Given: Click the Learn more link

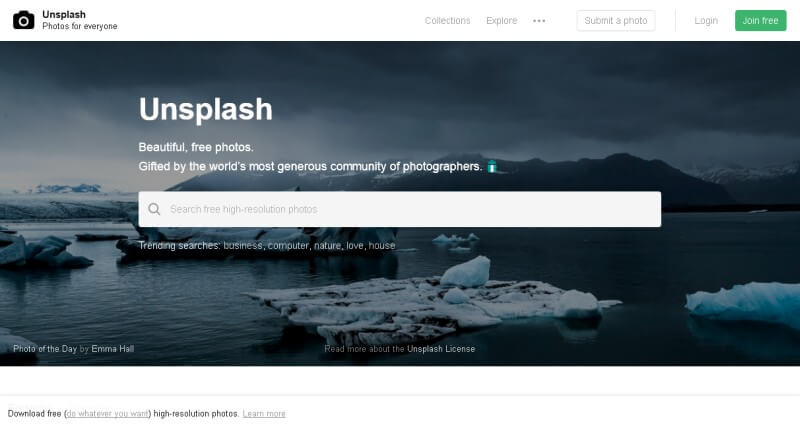Looking at the screenshot, I should tap(264, 414).
